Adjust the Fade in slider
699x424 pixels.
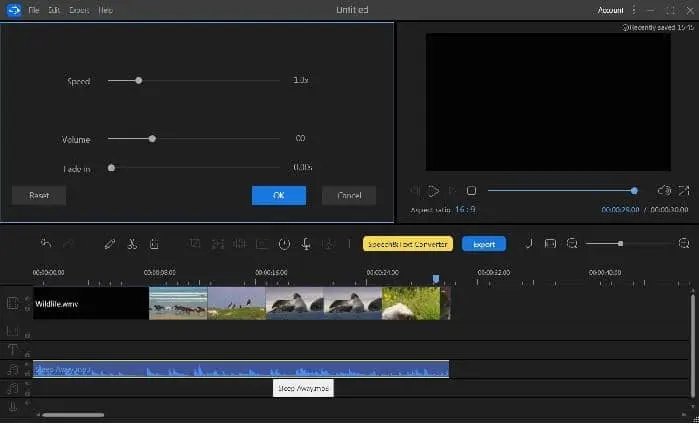[x=193, y=168]
